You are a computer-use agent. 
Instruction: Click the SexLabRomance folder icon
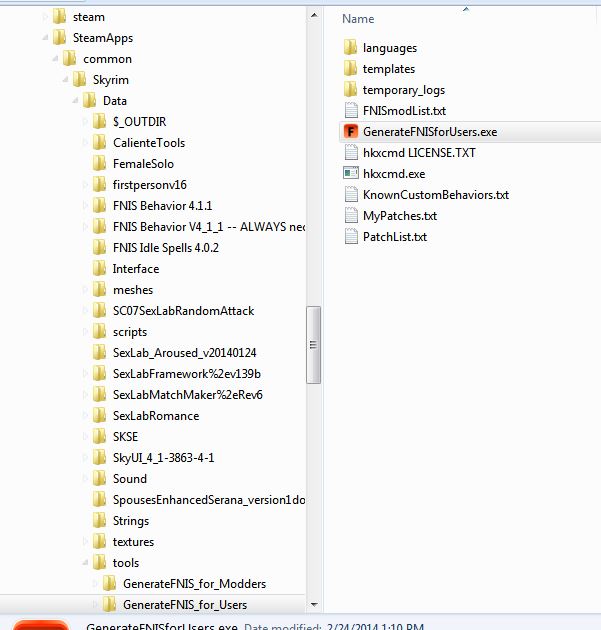click(99, 415)
